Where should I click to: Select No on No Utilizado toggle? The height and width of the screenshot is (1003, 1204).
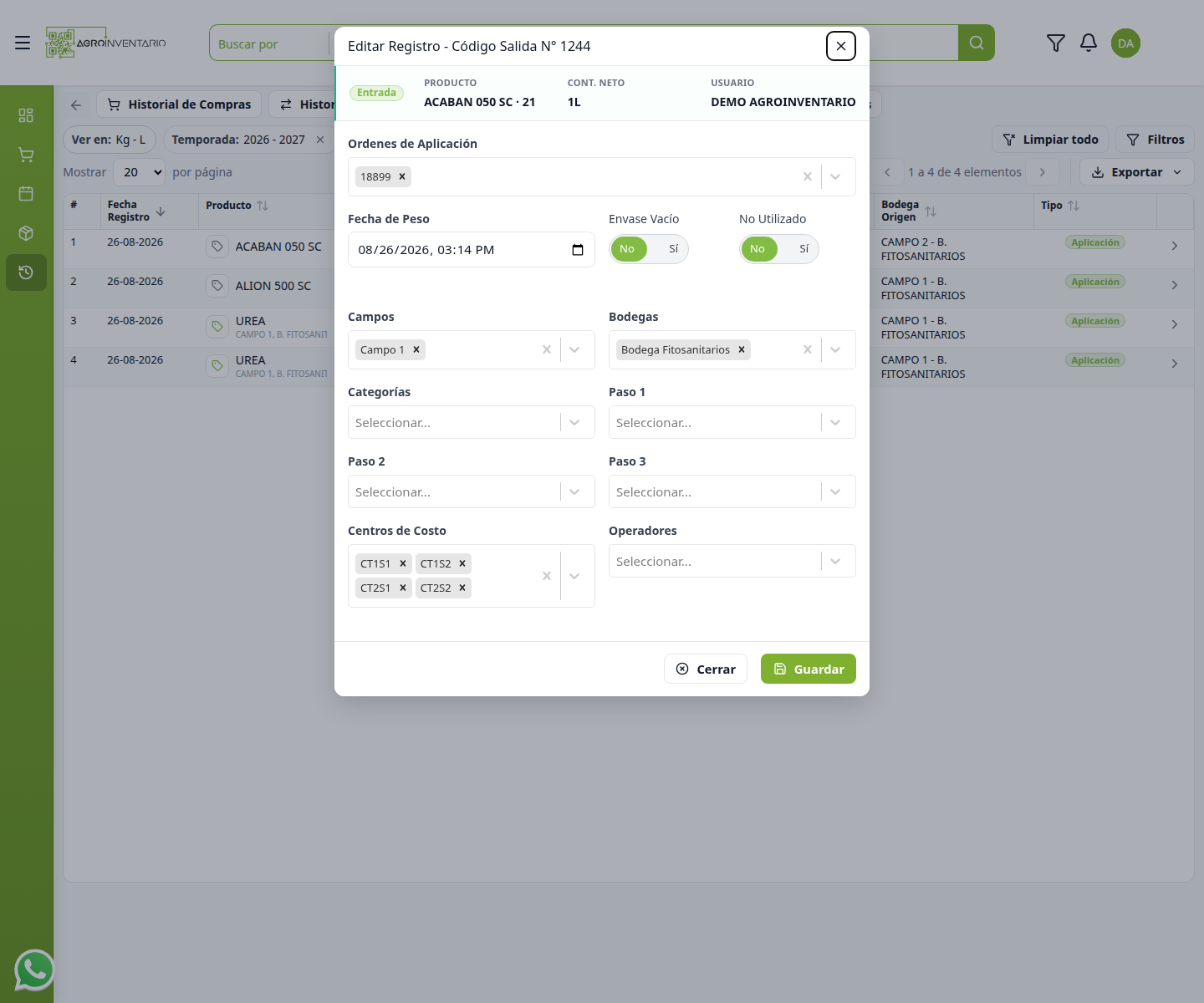(758, 249)
